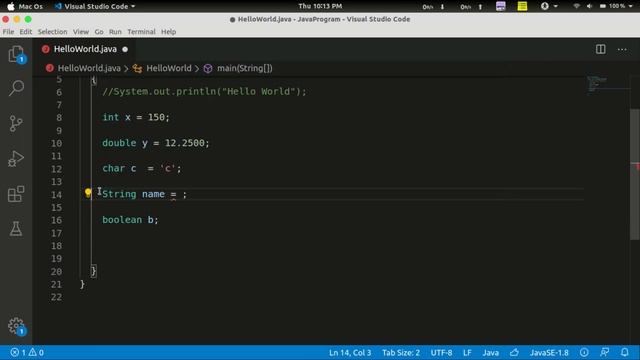This screenshot has width=640, height=360.
Task: Change Java language mode in status bar
Action: click(491, 352)
